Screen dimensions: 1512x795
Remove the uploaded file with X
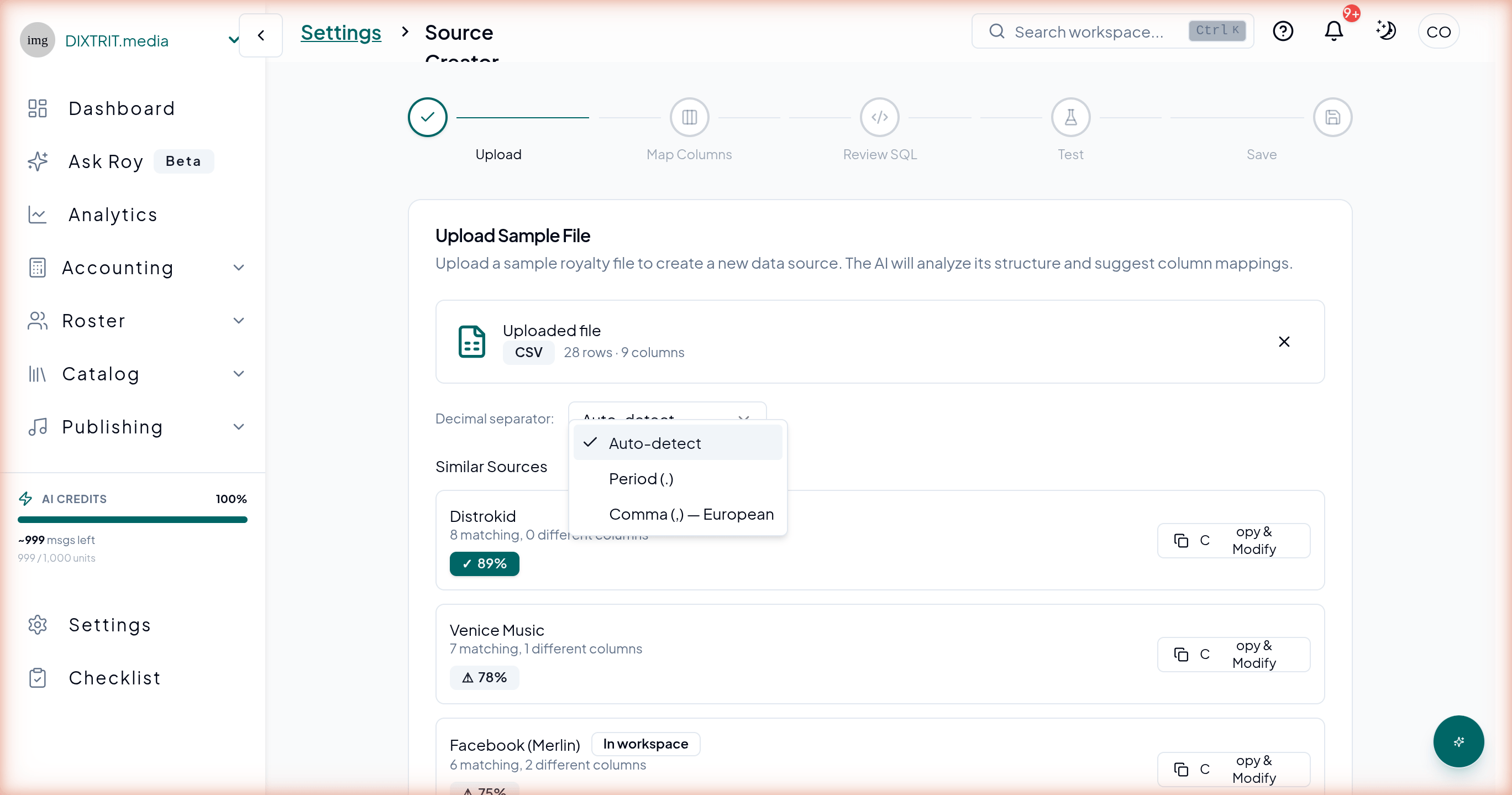tap(1284, 342)
